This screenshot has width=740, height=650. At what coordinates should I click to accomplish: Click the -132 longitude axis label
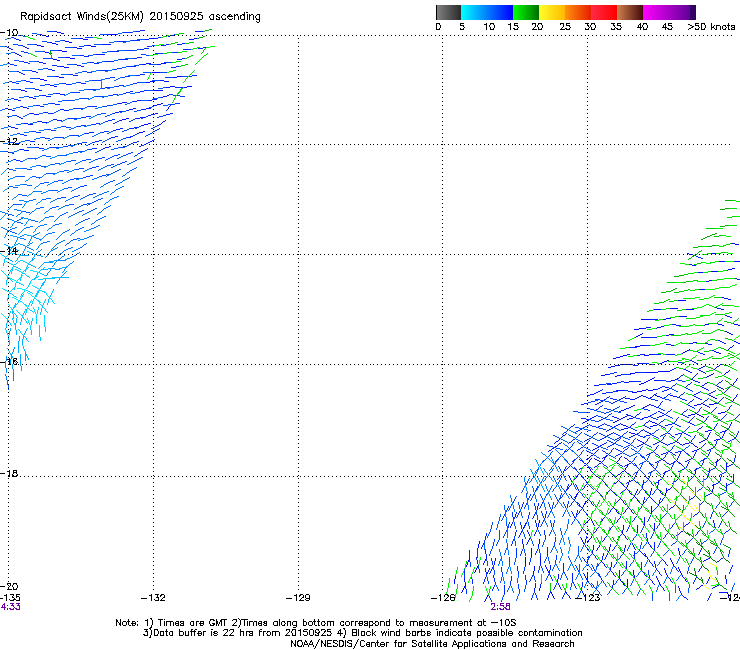153,598
